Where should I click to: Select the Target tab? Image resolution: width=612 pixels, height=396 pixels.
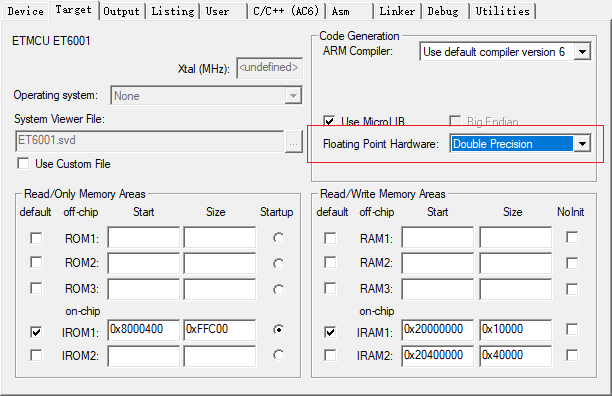tap(73, 10)
